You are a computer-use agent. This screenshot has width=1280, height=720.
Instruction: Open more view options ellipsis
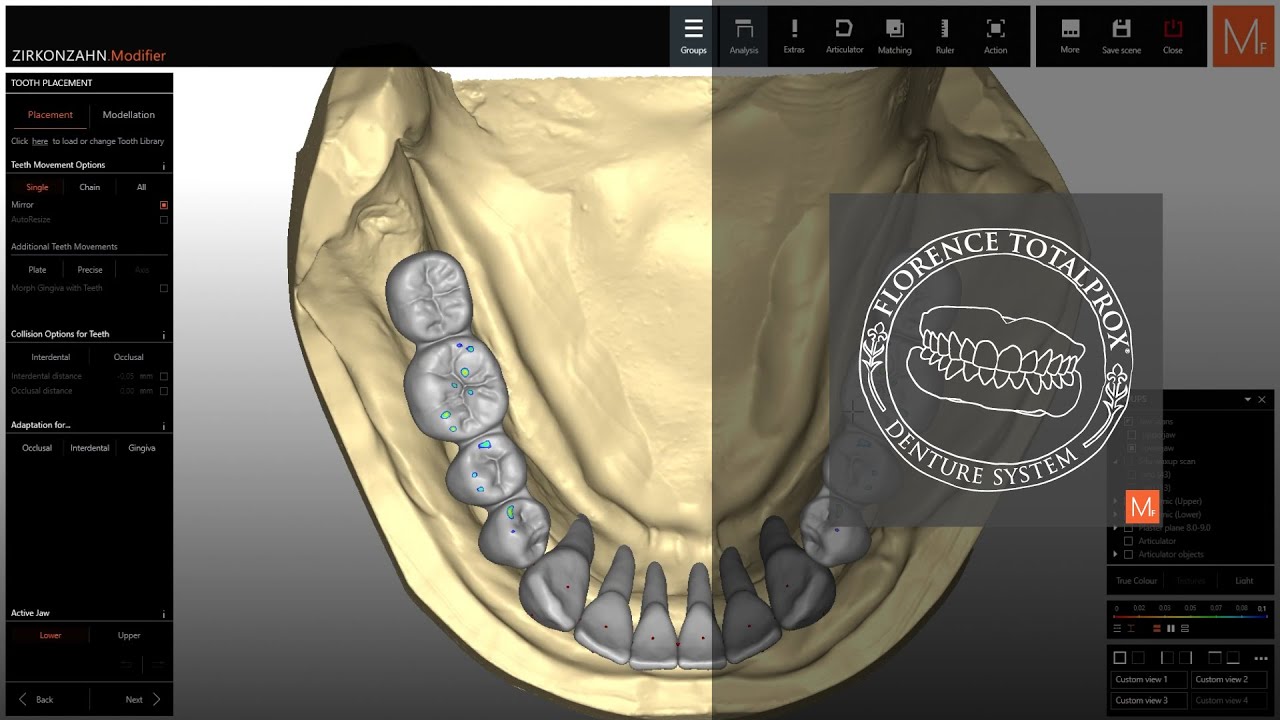coord(1261,658)
